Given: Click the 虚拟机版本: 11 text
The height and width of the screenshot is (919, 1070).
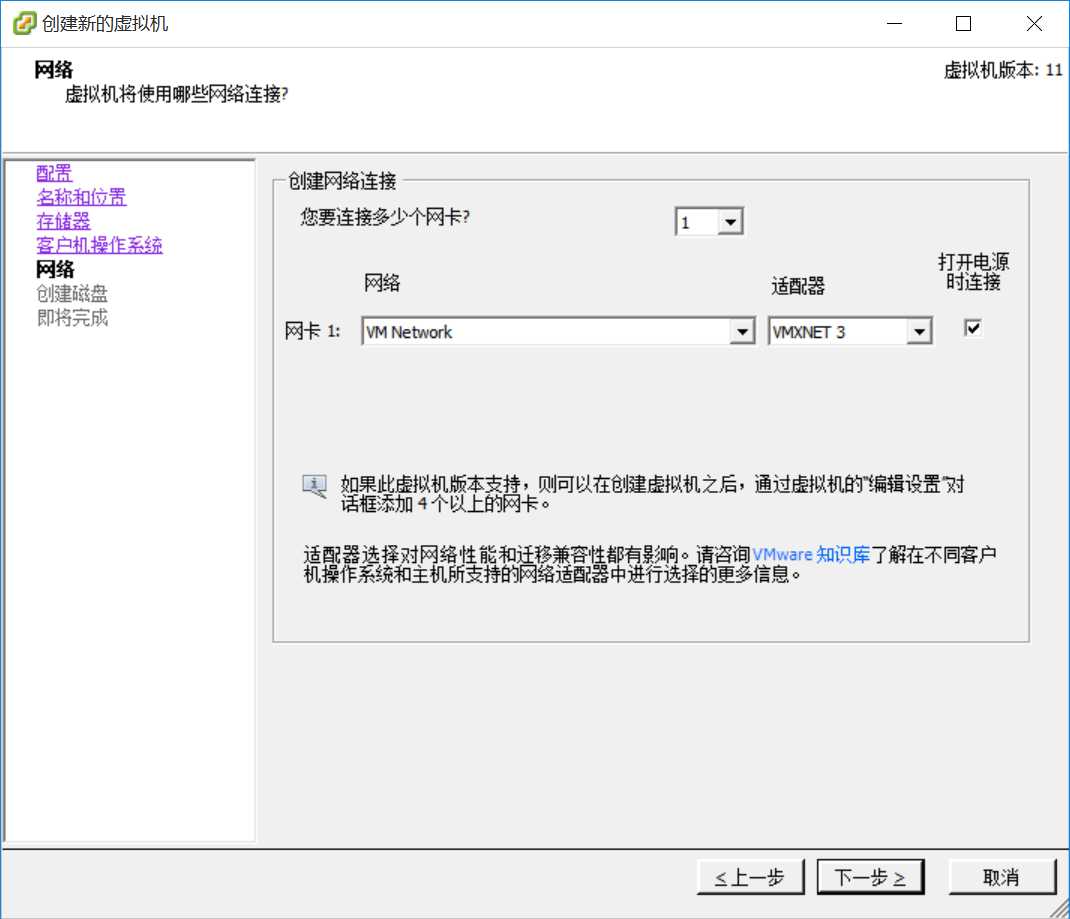Looking at the screenshot, I should 1002,70.
